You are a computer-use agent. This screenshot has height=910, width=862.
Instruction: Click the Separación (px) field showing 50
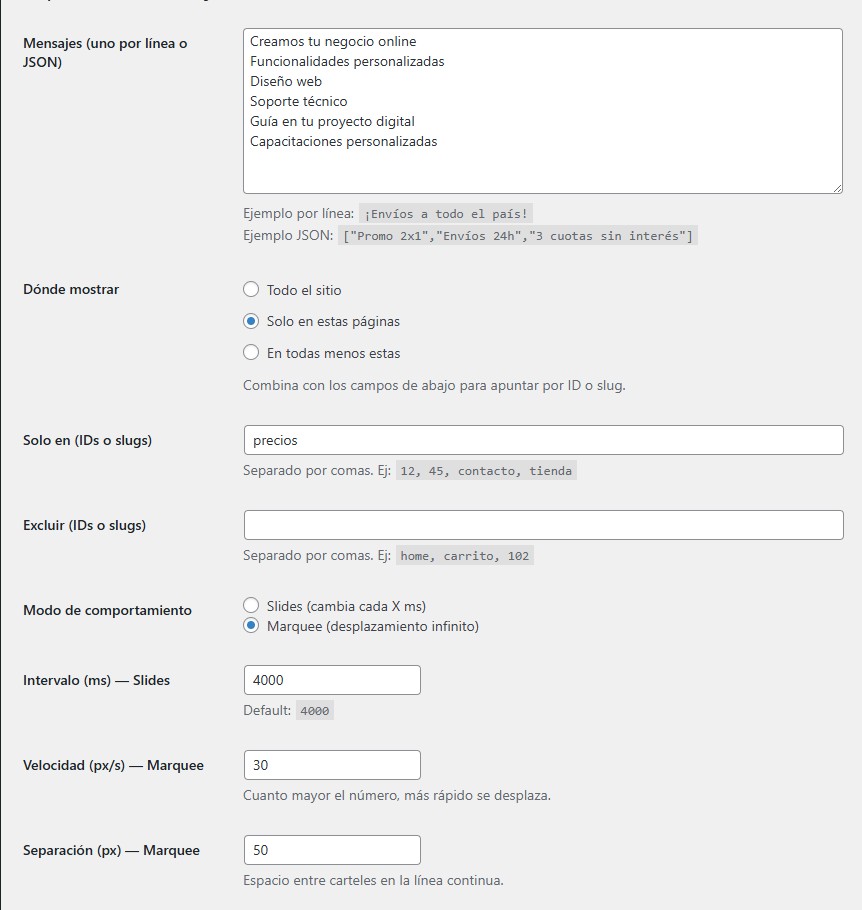(x=330, y=849)
